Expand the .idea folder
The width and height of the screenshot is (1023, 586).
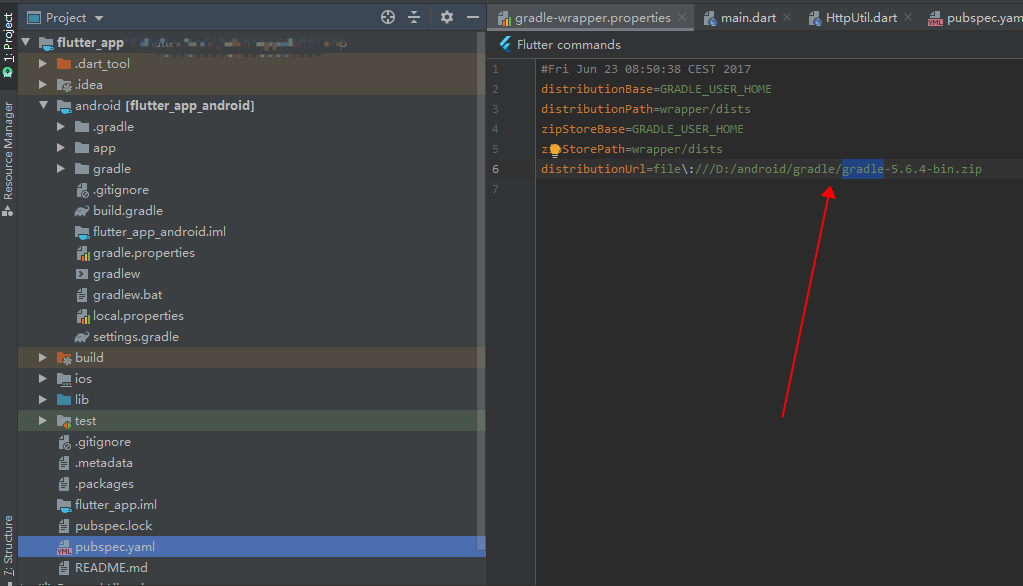tap(43, 84)
